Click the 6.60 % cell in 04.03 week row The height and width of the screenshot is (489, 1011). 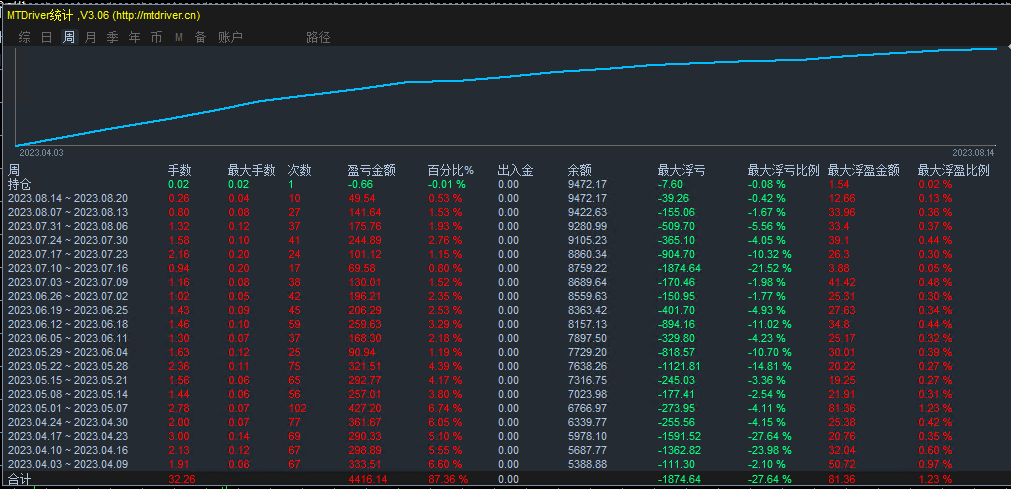point(445,463)
